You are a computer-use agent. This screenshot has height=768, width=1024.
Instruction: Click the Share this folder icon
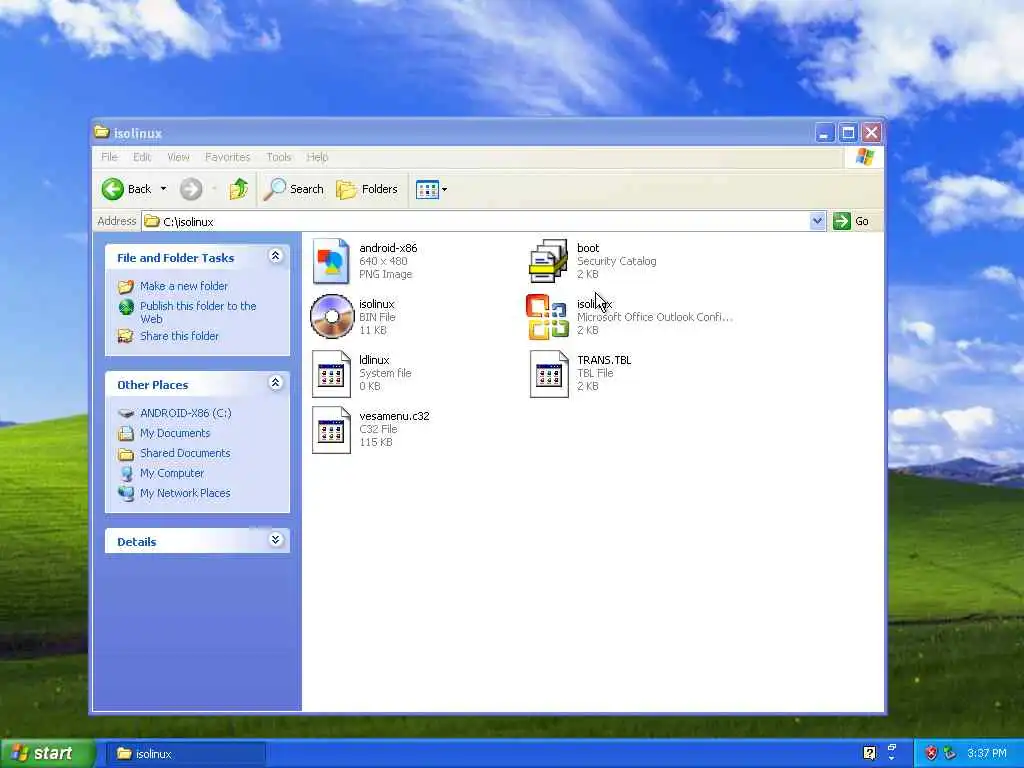[125, 336]
